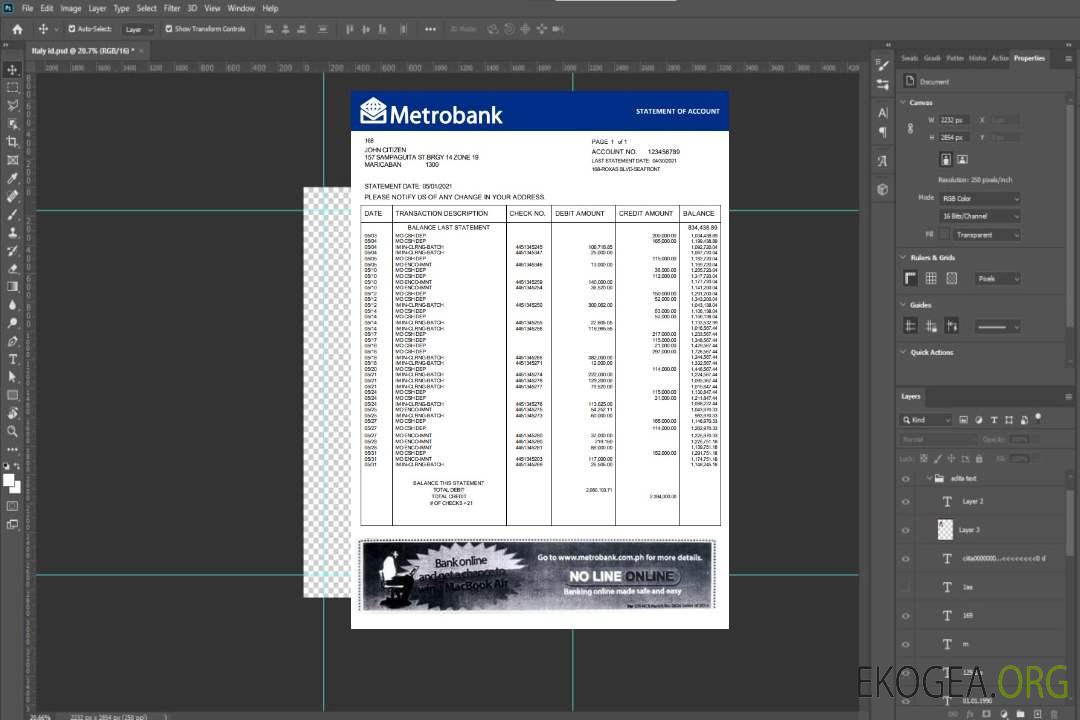This screenshot has width=1080, height=720.
Task: Select the Zoom tool in the toolbox
Action: (12, 431)
